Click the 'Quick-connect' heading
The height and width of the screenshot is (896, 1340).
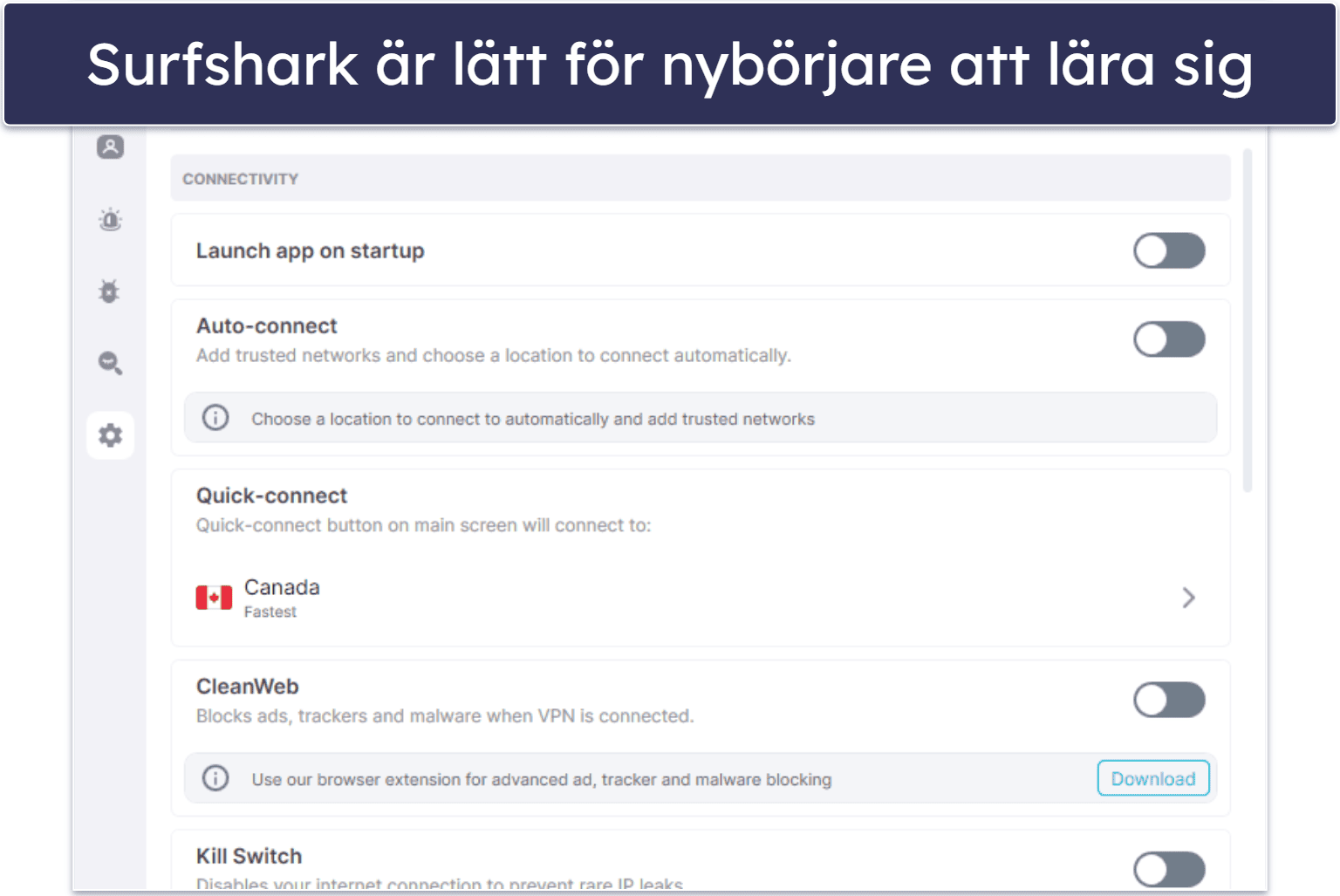[271, 496]
